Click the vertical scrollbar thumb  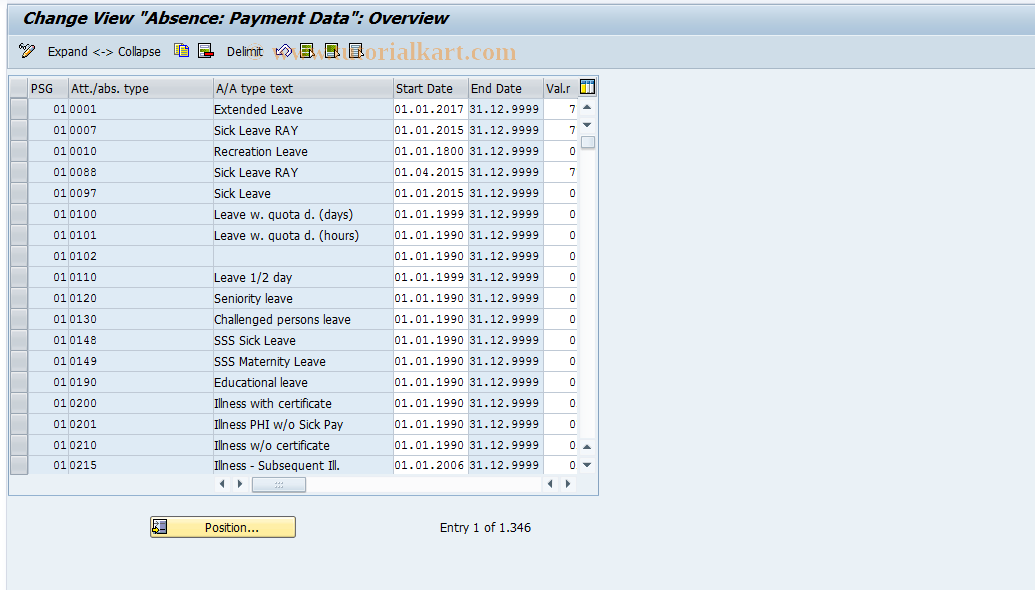pyautogui.click(x=587, y=143)
